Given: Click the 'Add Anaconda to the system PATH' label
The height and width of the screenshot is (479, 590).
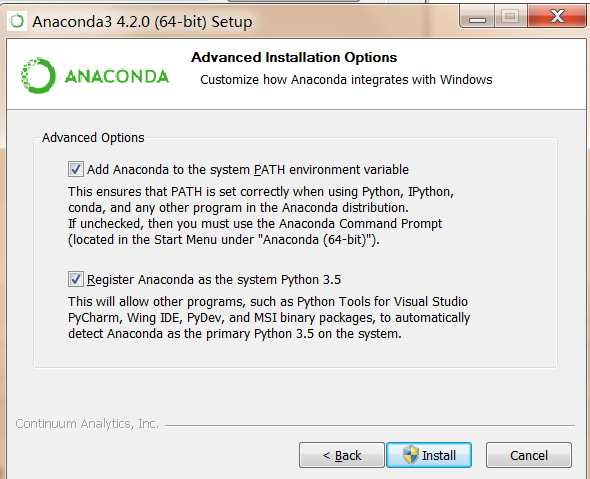Looking at the screenshot, I should click(248, 170).
